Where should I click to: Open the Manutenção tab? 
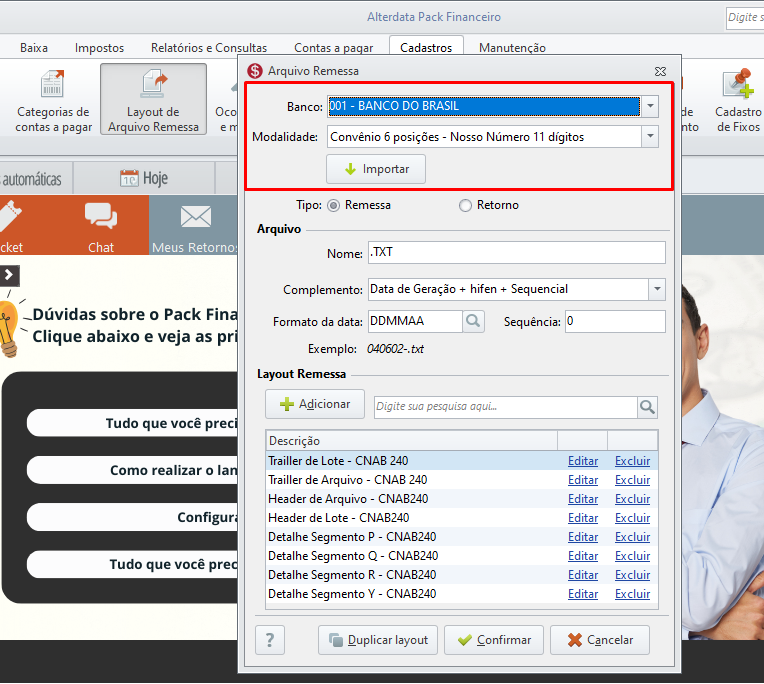coord(512,48)
